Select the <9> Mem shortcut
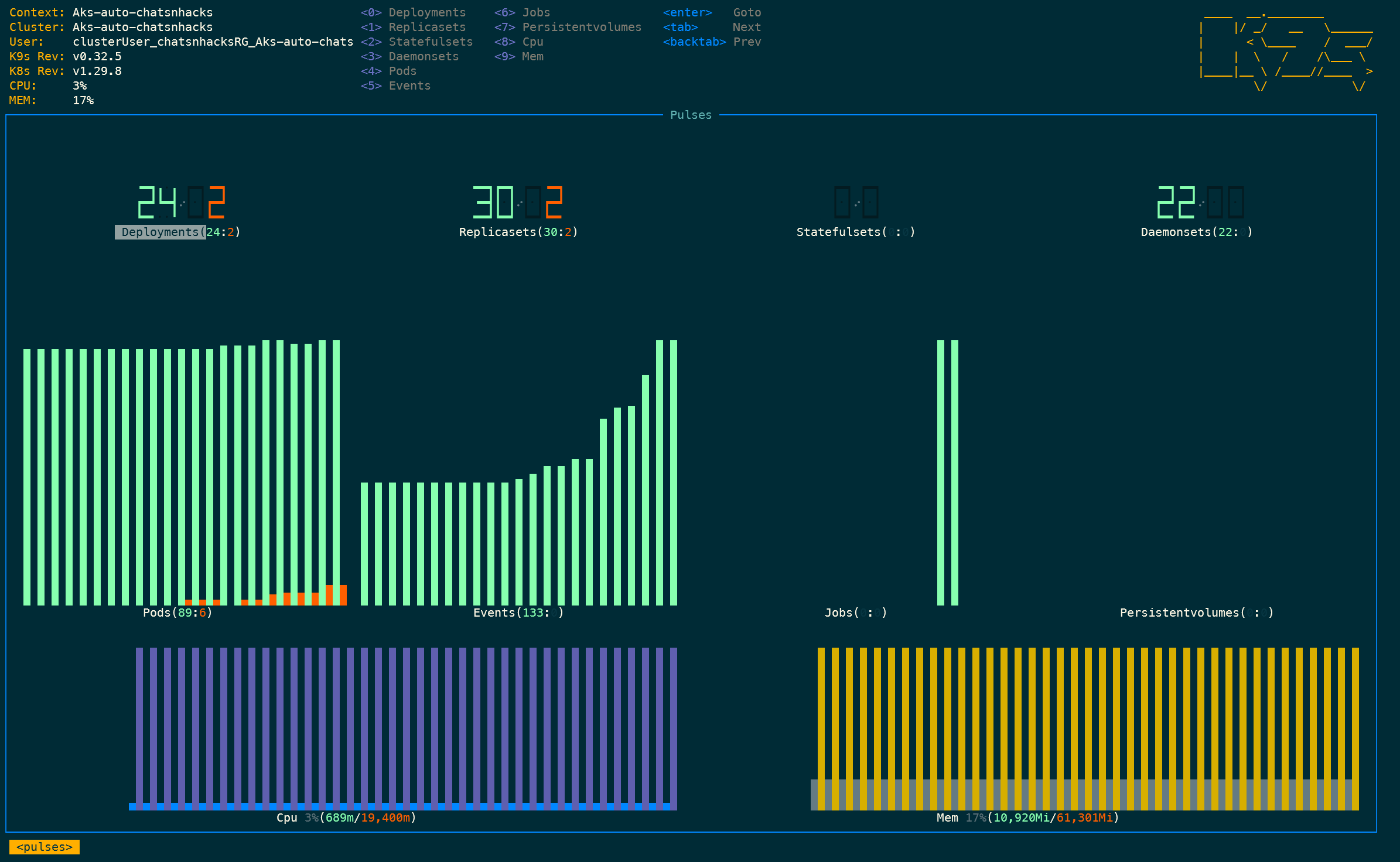This screenshot has height=862, width=1400. 519,56
